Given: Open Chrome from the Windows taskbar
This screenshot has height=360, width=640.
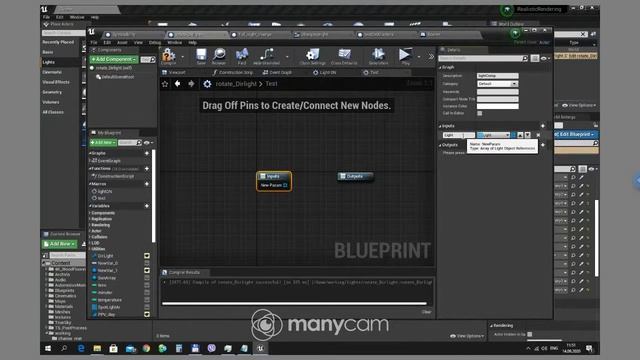Looking at the screenshot, I should (146, 348).
